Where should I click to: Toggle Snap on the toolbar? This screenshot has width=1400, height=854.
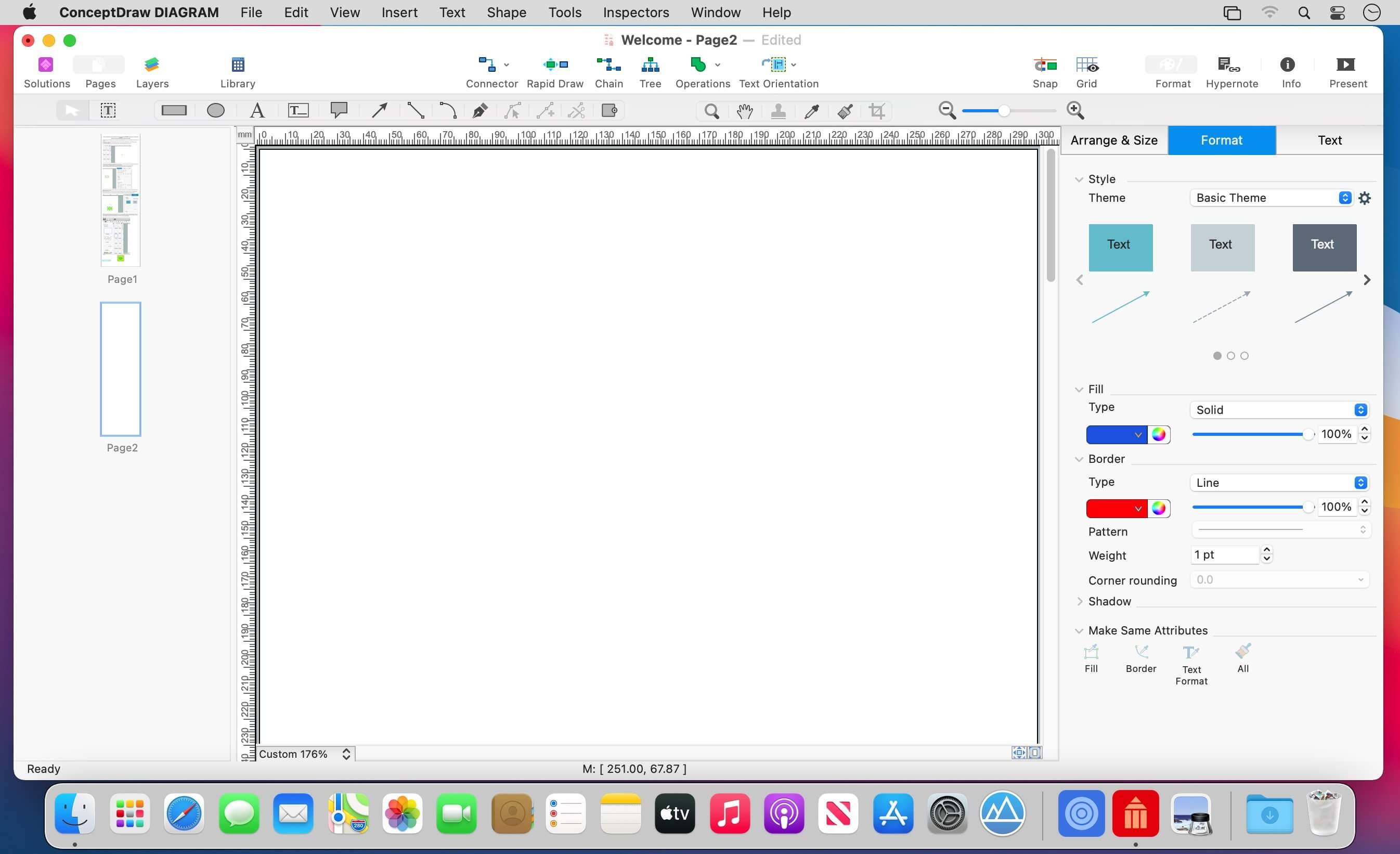click(x=1044, y=72)
